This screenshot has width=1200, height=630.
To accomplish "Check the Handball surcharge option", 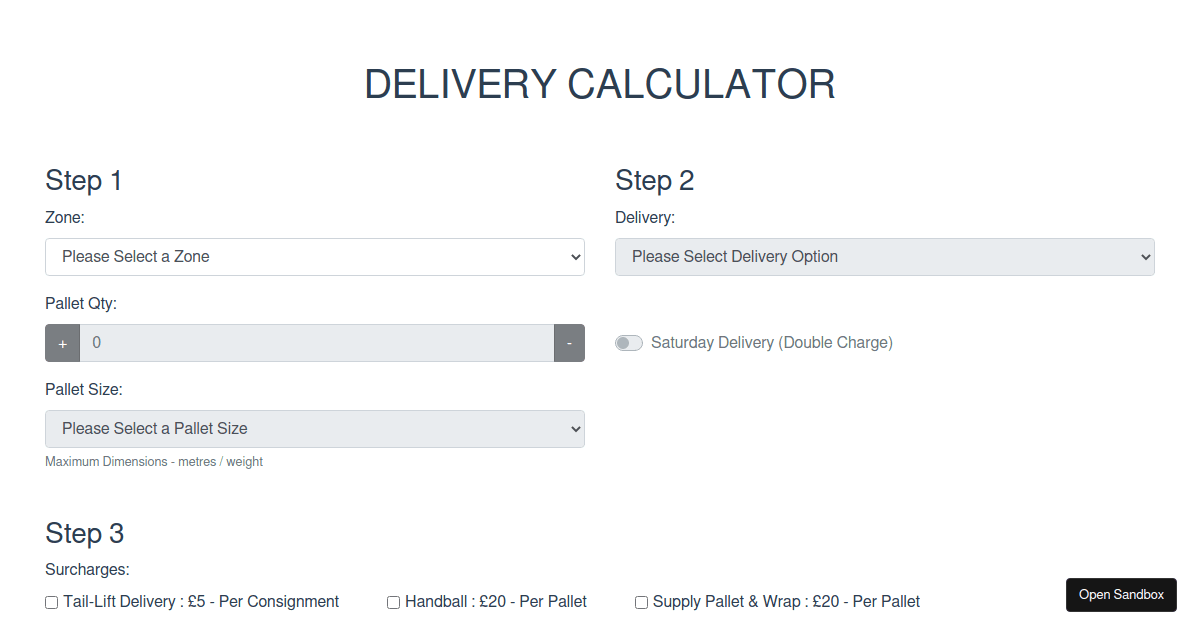I will point(393,602).
